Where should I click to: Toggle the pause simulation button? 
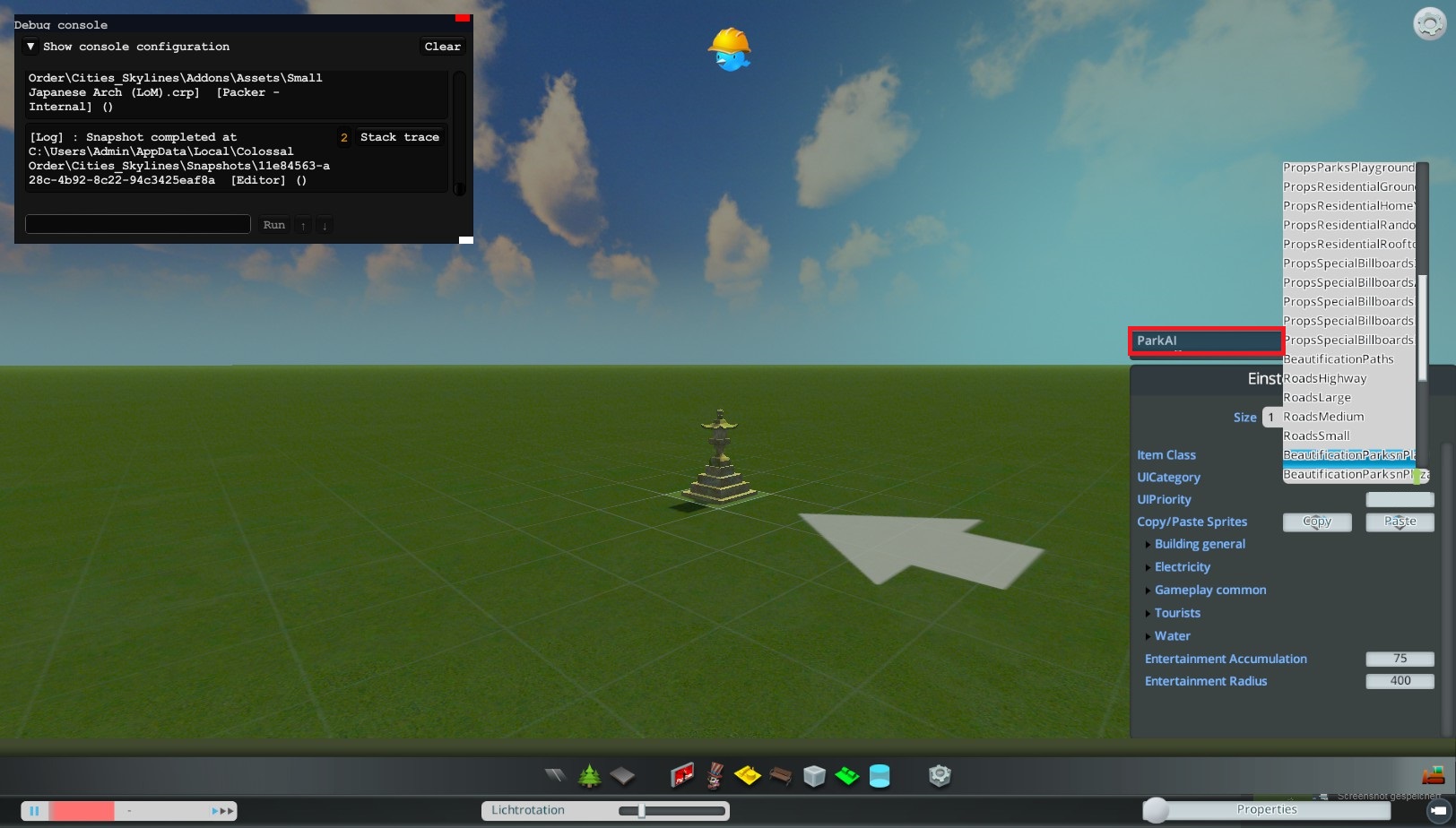point(34,811)
